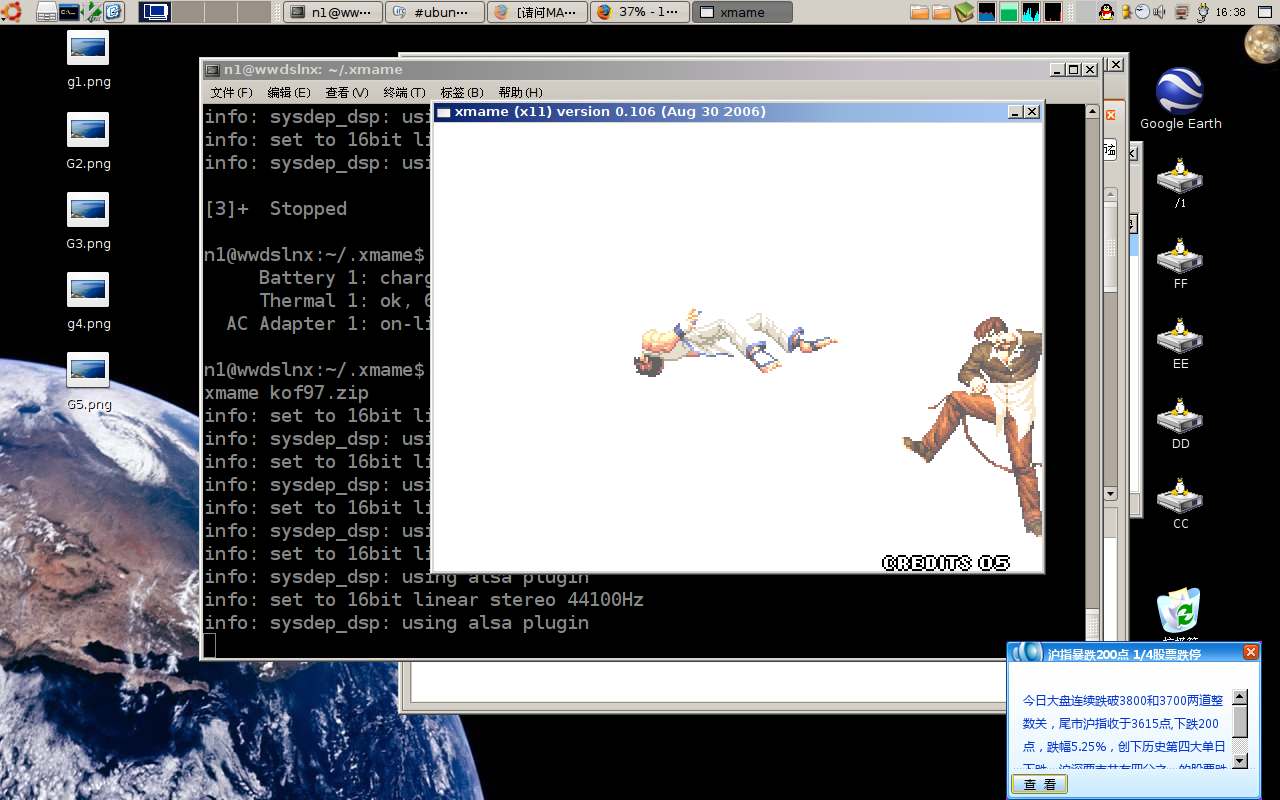Click the 'xmame kof97.zip' terminal line
Screen dimensions: 1280x800
coord(286,393)
